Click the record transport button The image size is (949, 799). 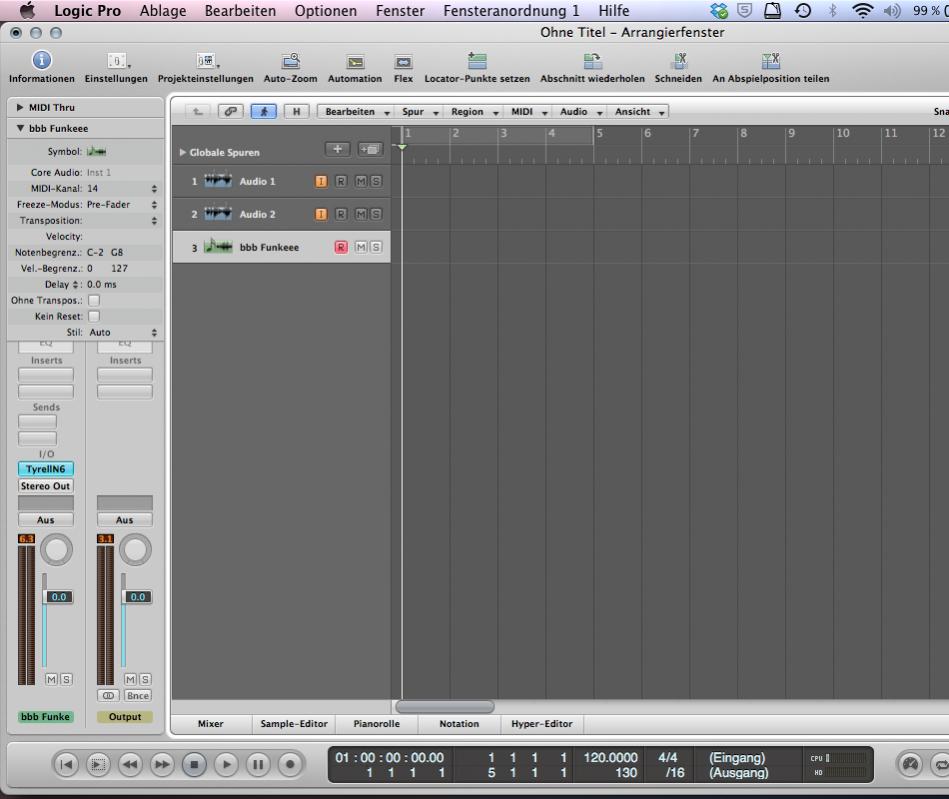[290, 764]
